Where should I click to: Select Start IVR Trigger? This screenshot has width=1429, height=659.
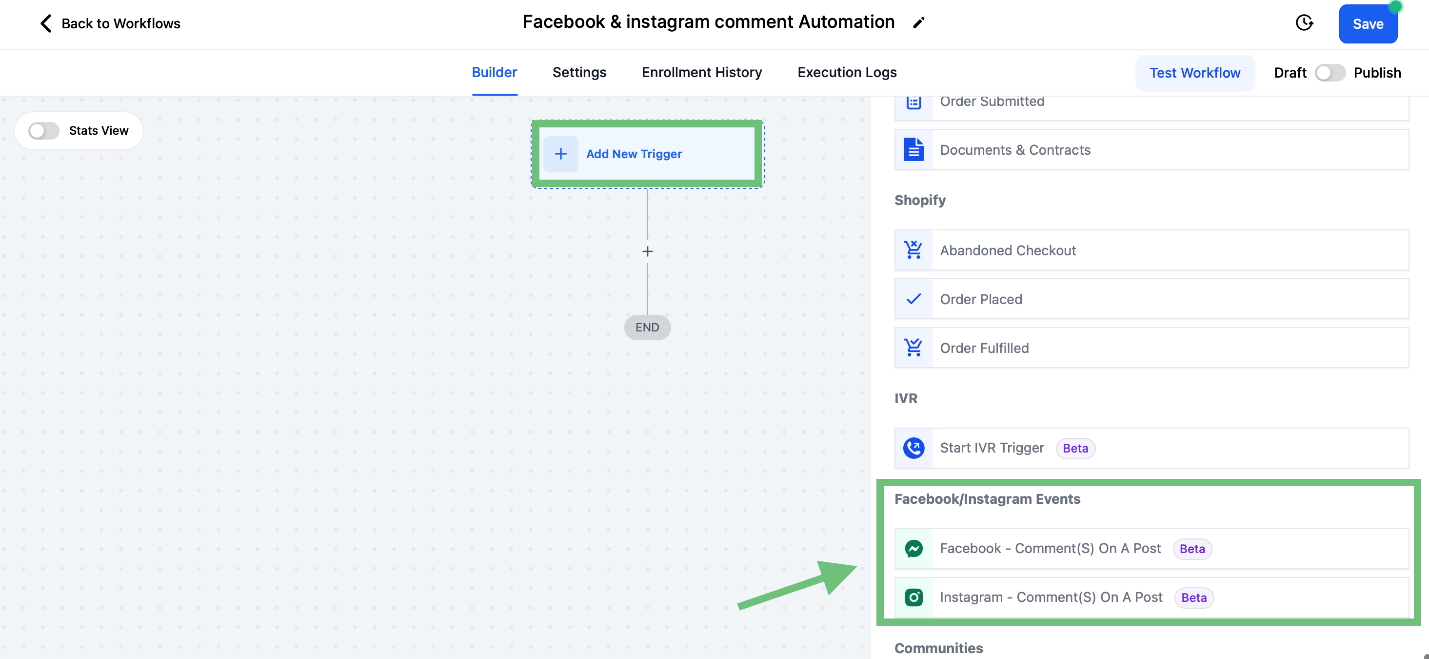1151,448
